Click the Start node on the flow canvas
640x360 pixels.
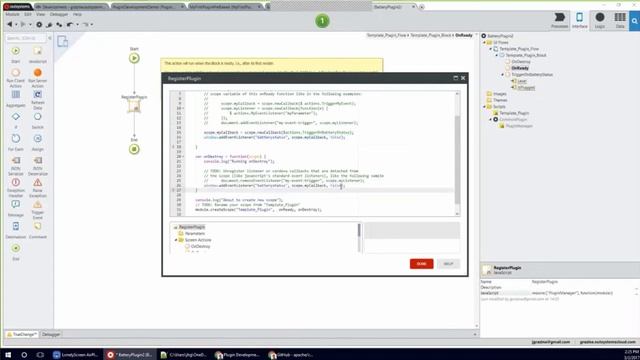134,58
